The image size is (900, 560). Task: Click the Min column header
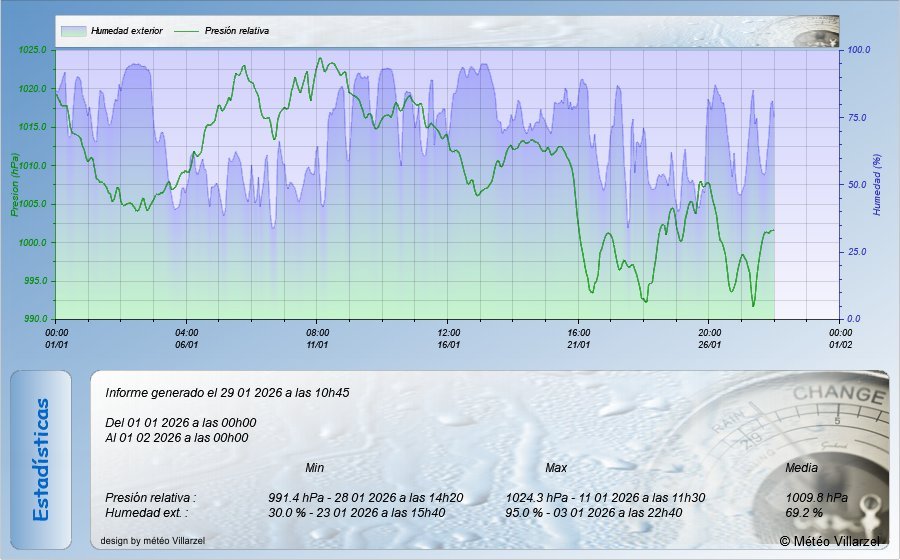314,468
